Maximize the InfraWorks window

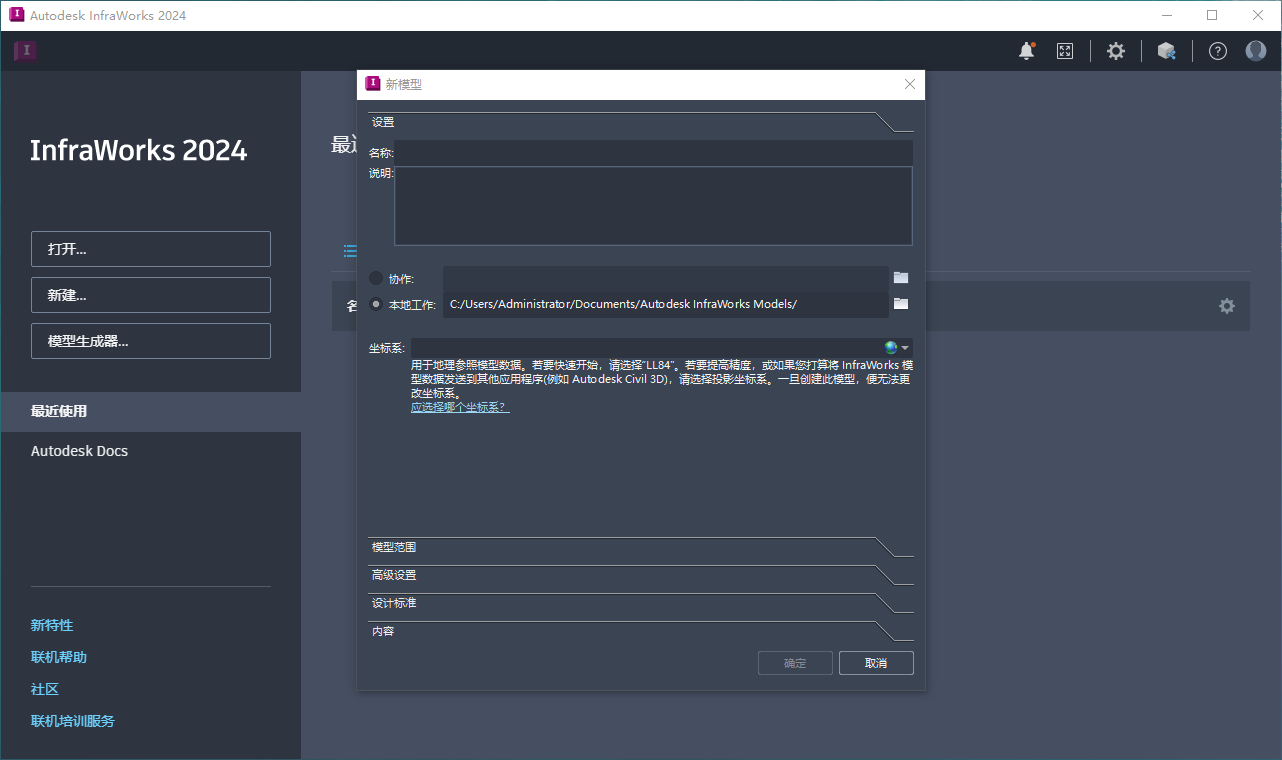1212,15
